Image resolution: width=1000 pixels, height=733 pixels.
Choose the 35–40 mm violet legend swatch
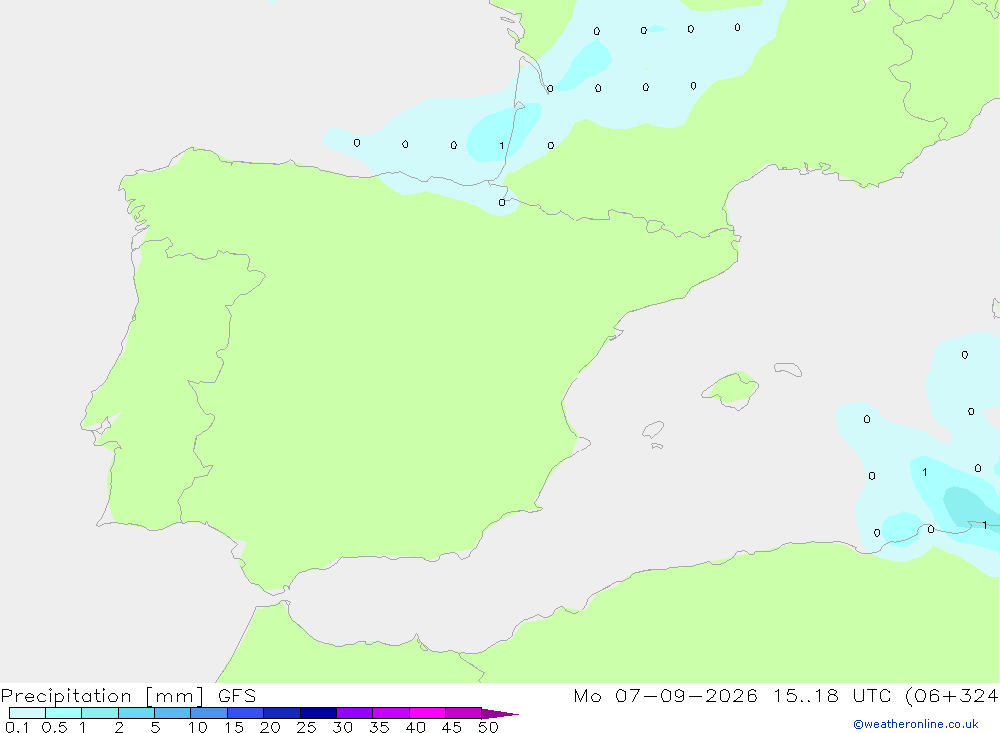pos(390,713)
